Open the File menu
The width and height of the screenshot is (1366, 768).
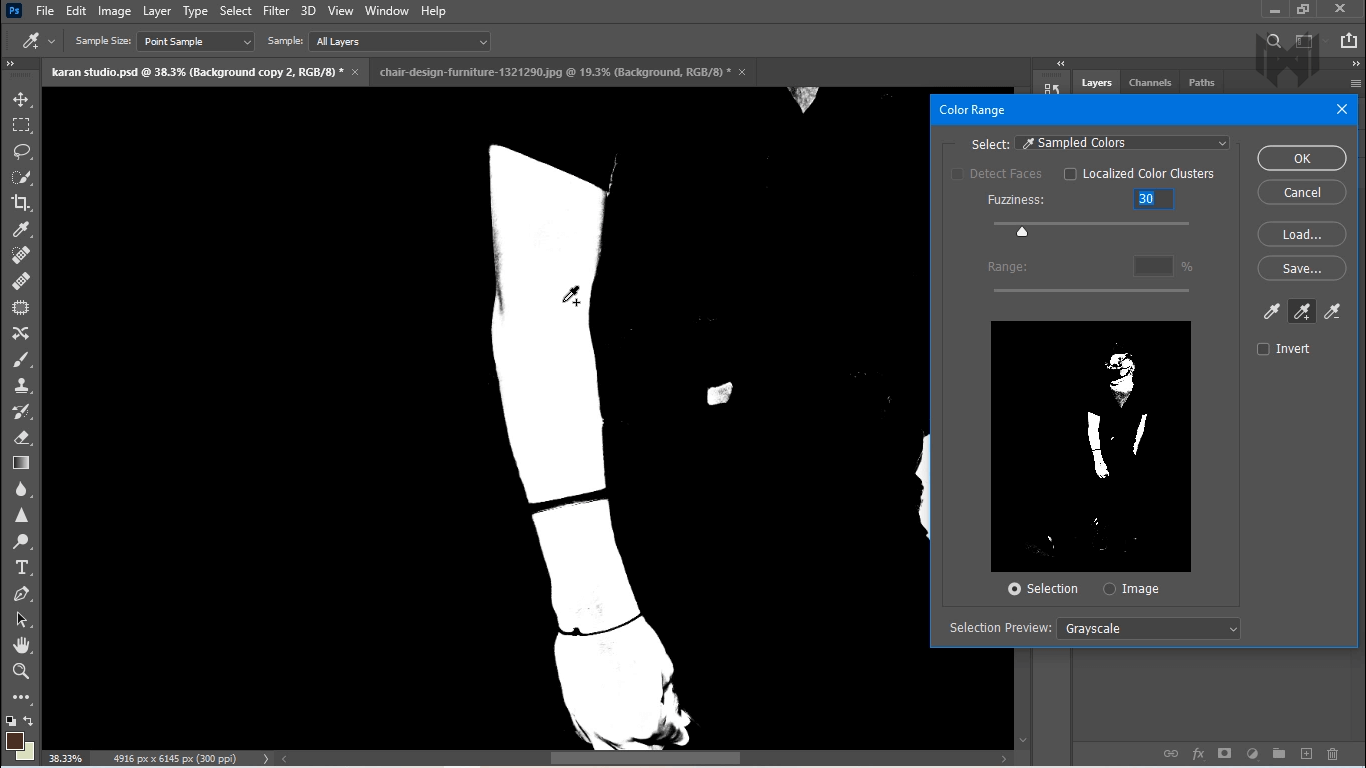(x=45, y=11)
